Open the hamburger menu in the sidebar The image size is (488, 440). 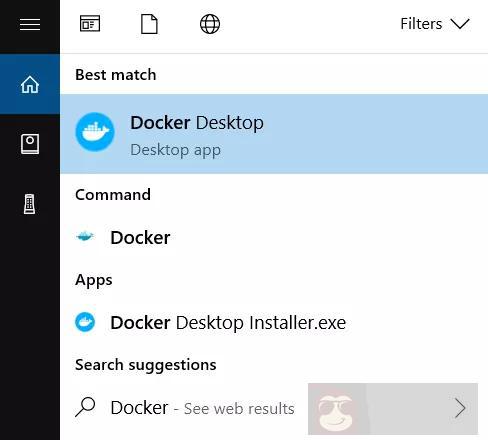(30, 25)
